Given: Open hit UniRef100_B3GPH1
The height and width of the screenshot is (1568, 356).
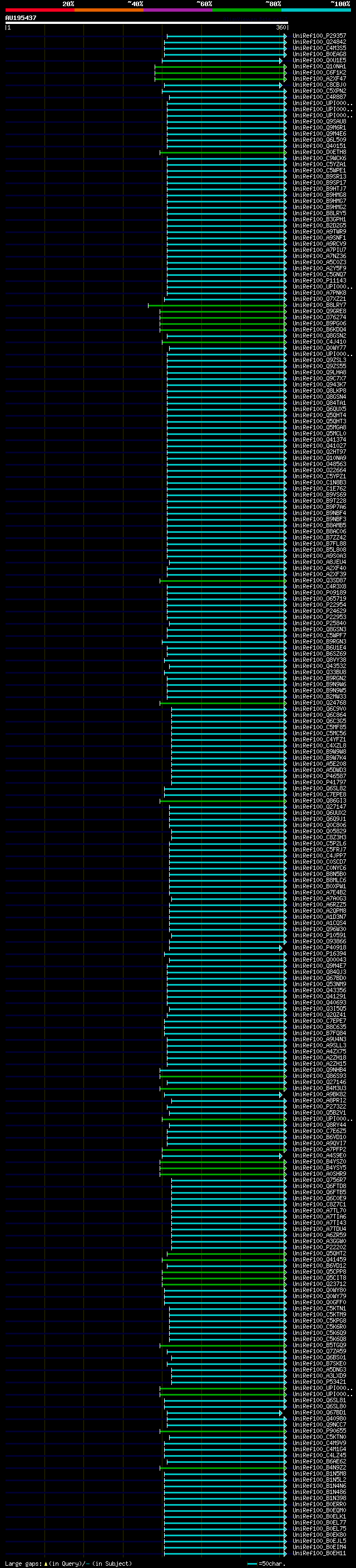Looking at the screenshot, I should click(319, 220).
